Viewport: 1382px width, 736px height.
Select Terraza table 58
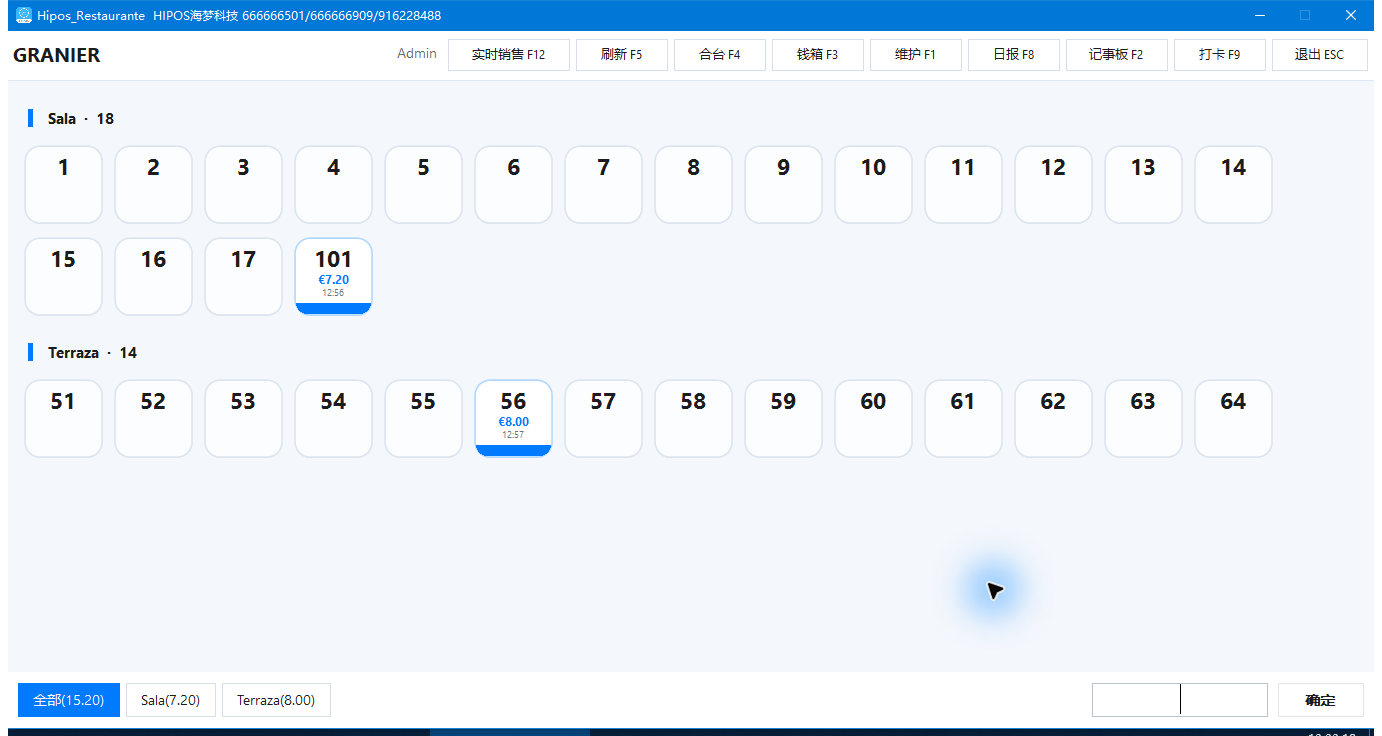[x=694, y=419]
